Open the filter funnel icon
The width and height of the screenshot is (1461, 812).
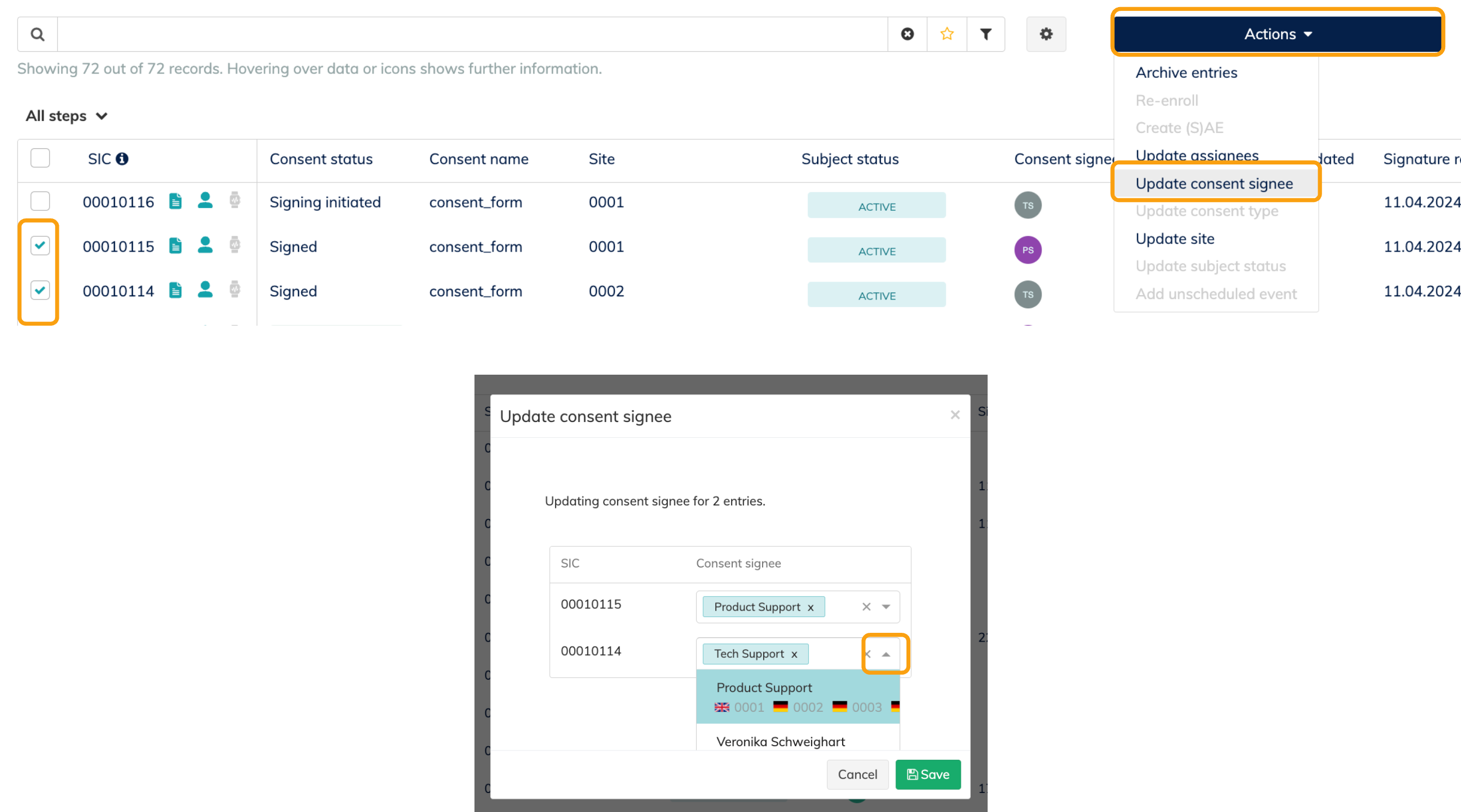pos(986,35)
